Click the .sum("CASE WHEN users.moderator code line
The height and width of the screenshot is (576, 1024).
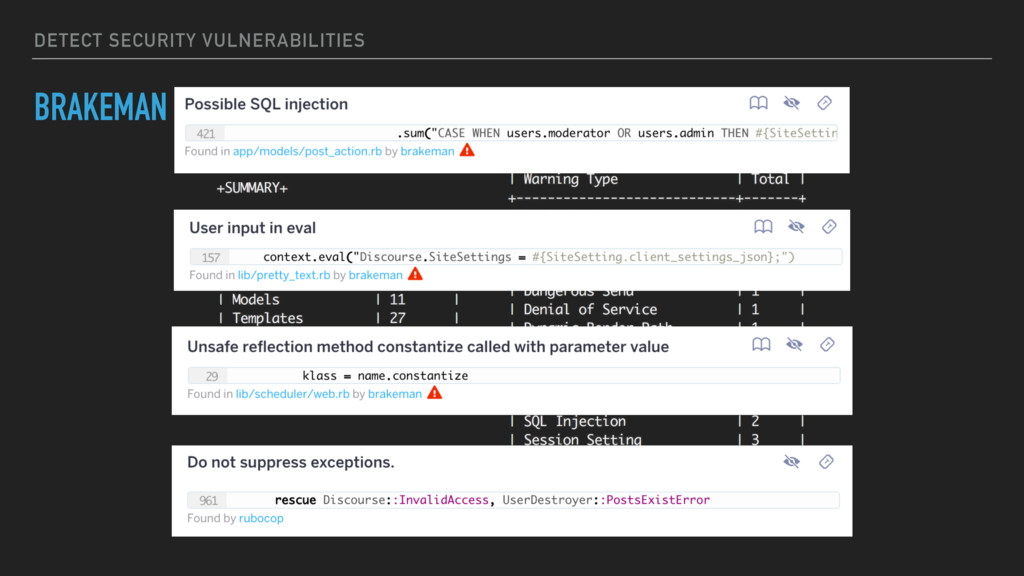(x=616, y=133)
